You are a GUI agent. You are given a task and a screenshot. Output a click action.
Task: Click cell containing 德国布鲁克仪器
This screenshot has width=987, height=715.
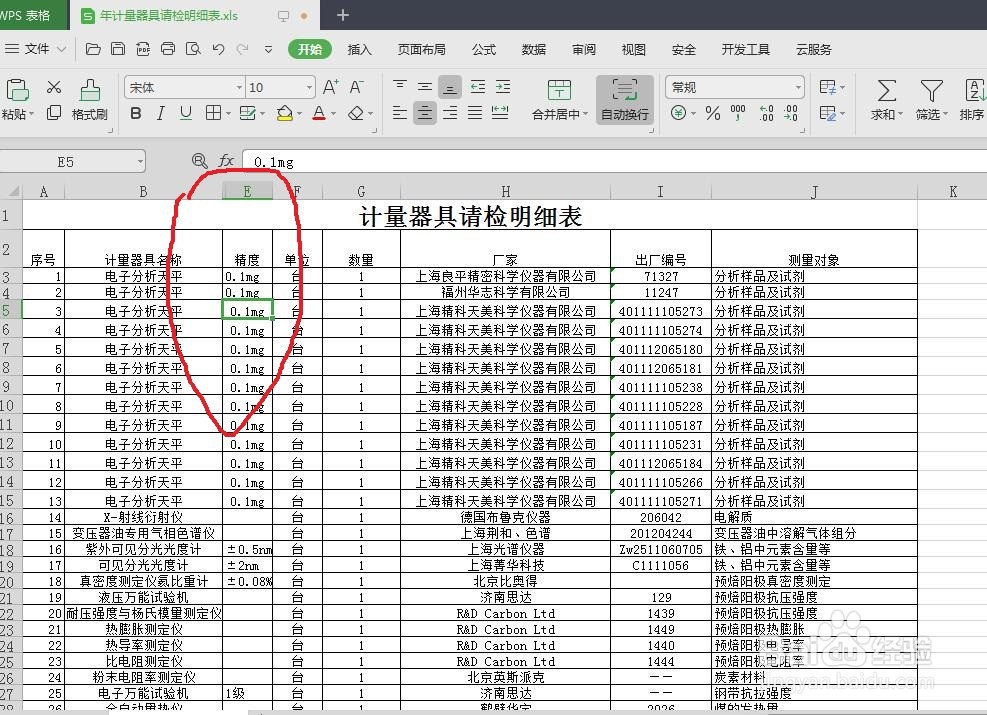tap(505, 517)
